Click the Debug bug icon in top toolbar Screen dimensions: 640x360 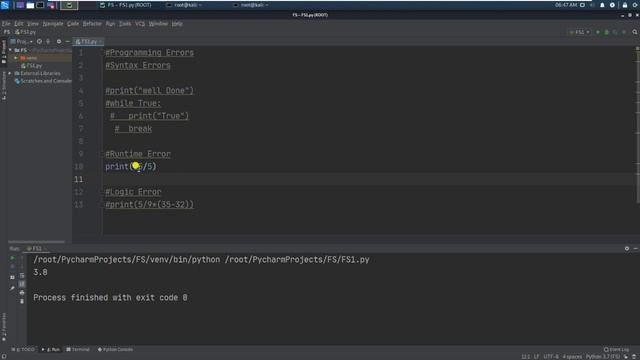[607, 32]
